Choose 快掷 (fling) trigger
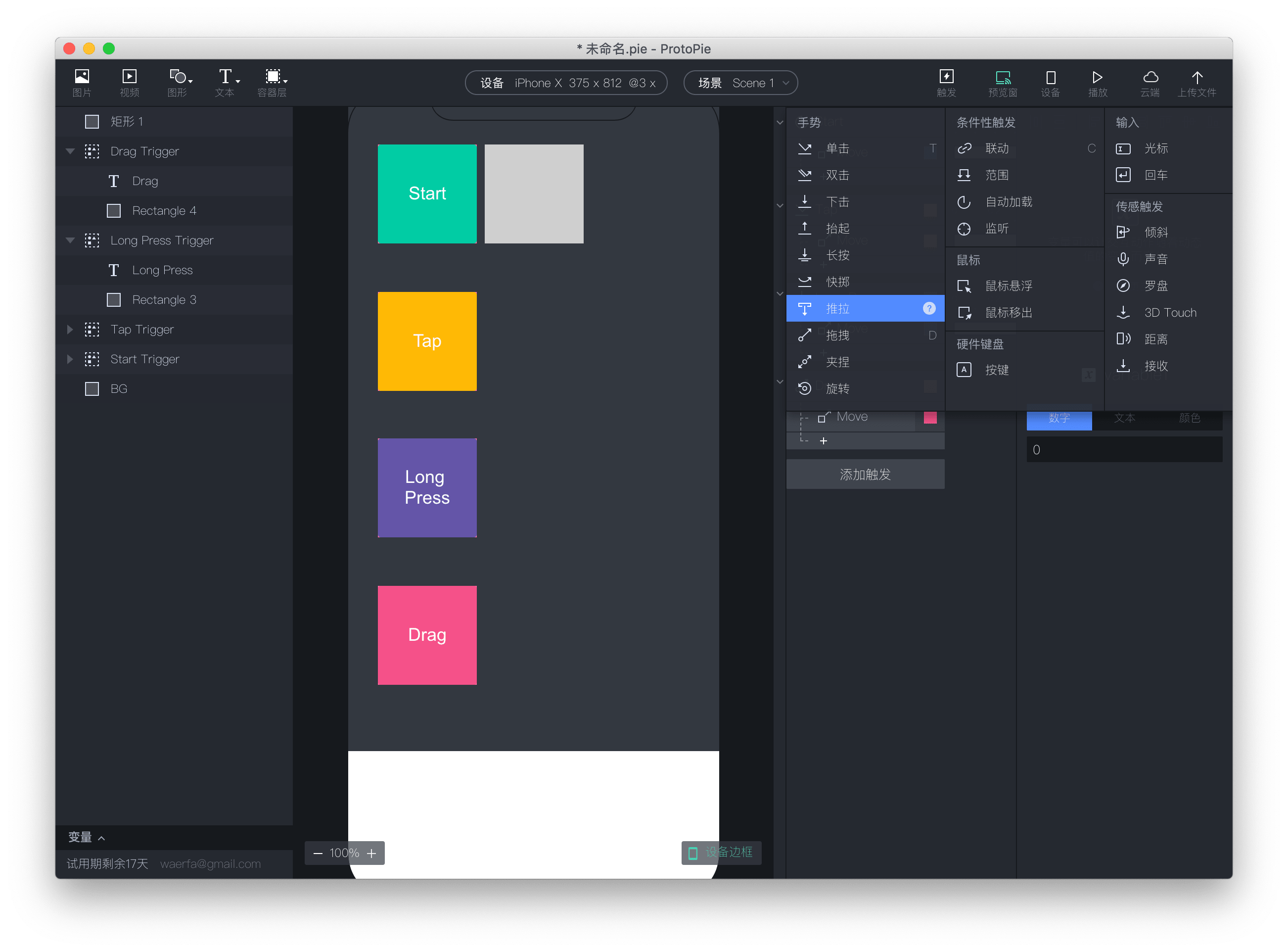The width and height of the screenshot is (1288, 952). coord(865,283)
